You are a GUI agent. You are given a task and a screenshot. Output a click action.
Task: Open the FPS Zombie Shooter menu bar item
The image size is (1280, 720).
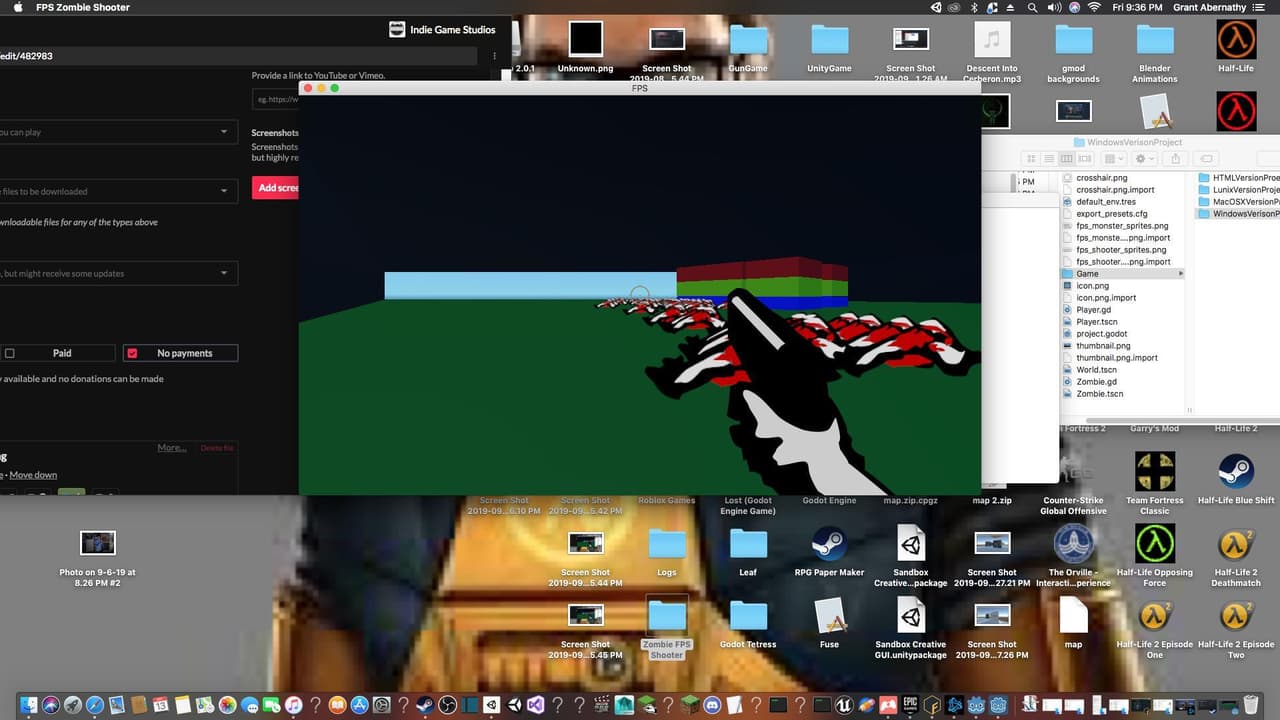click(x=83, y=7)
